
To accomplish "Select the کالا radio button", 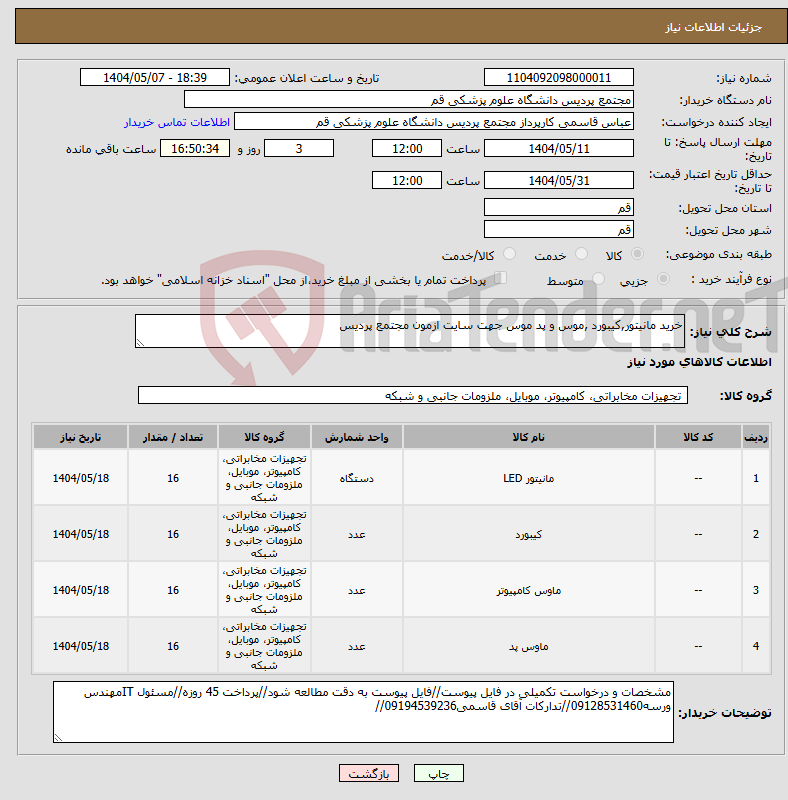I will pyautogui.click(x=637, y=254).
